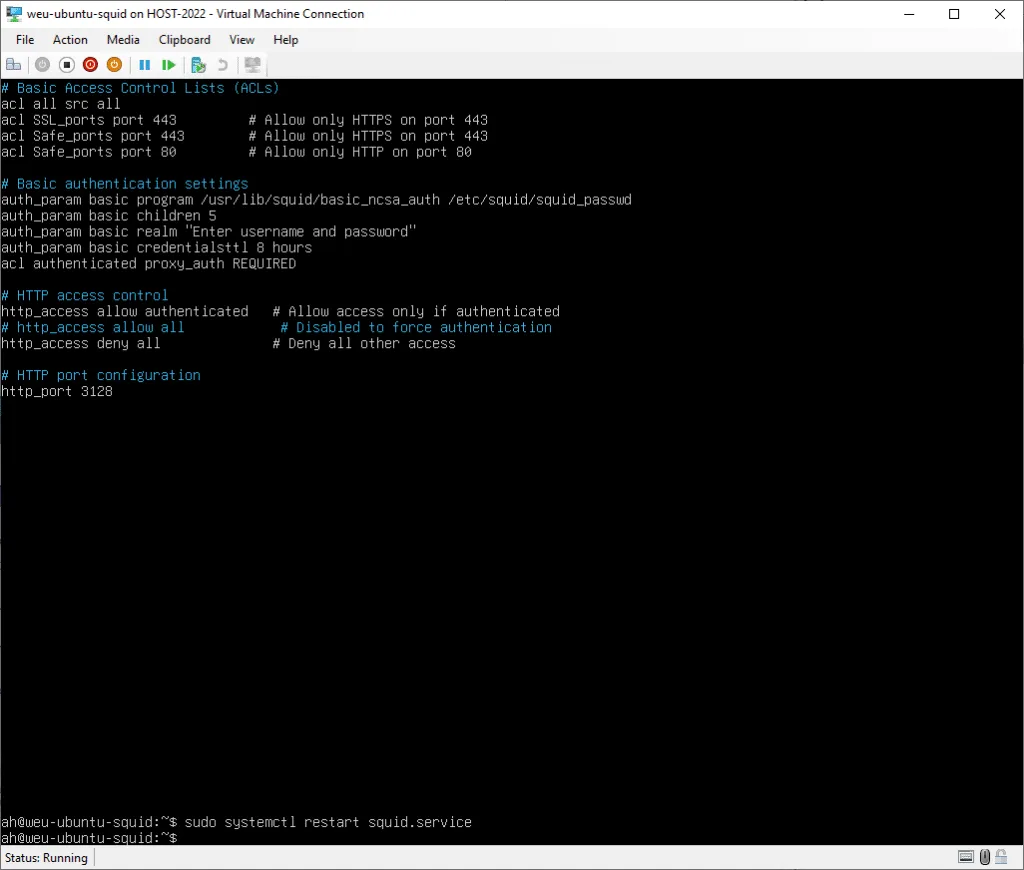Pause the virtual machine
The image size is (1024, 870).
[145, 65]
